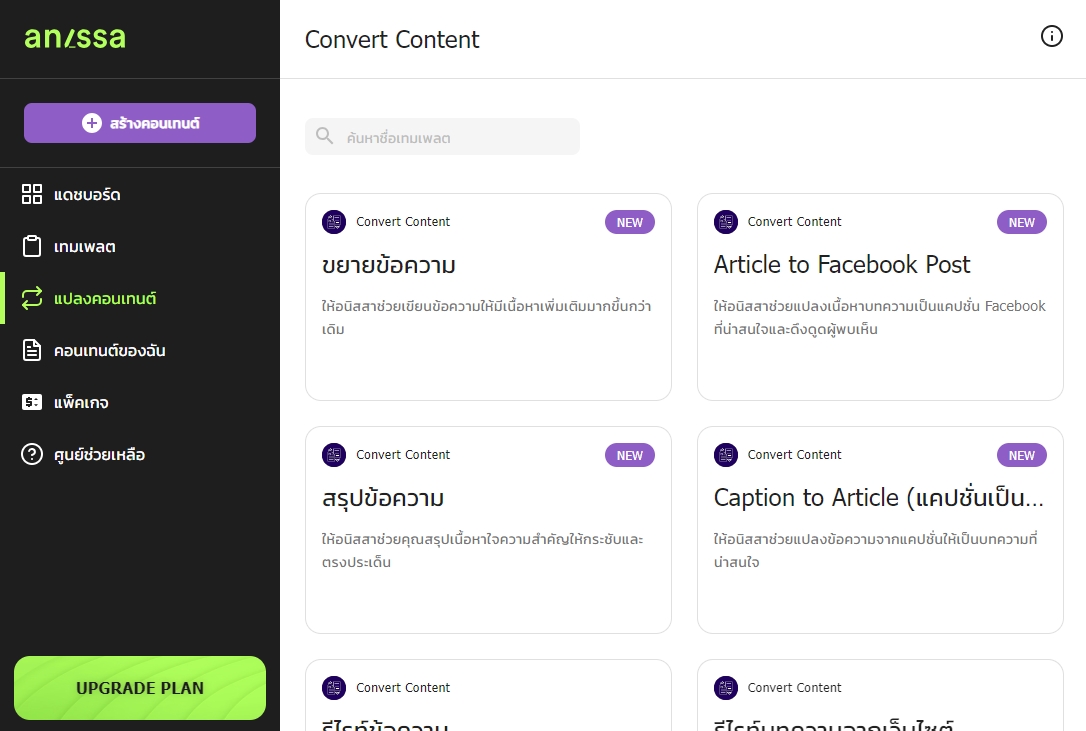Click the สร้างคอนเทนต์ button
The image size is (1086, 731).
(x=140, y=123)
